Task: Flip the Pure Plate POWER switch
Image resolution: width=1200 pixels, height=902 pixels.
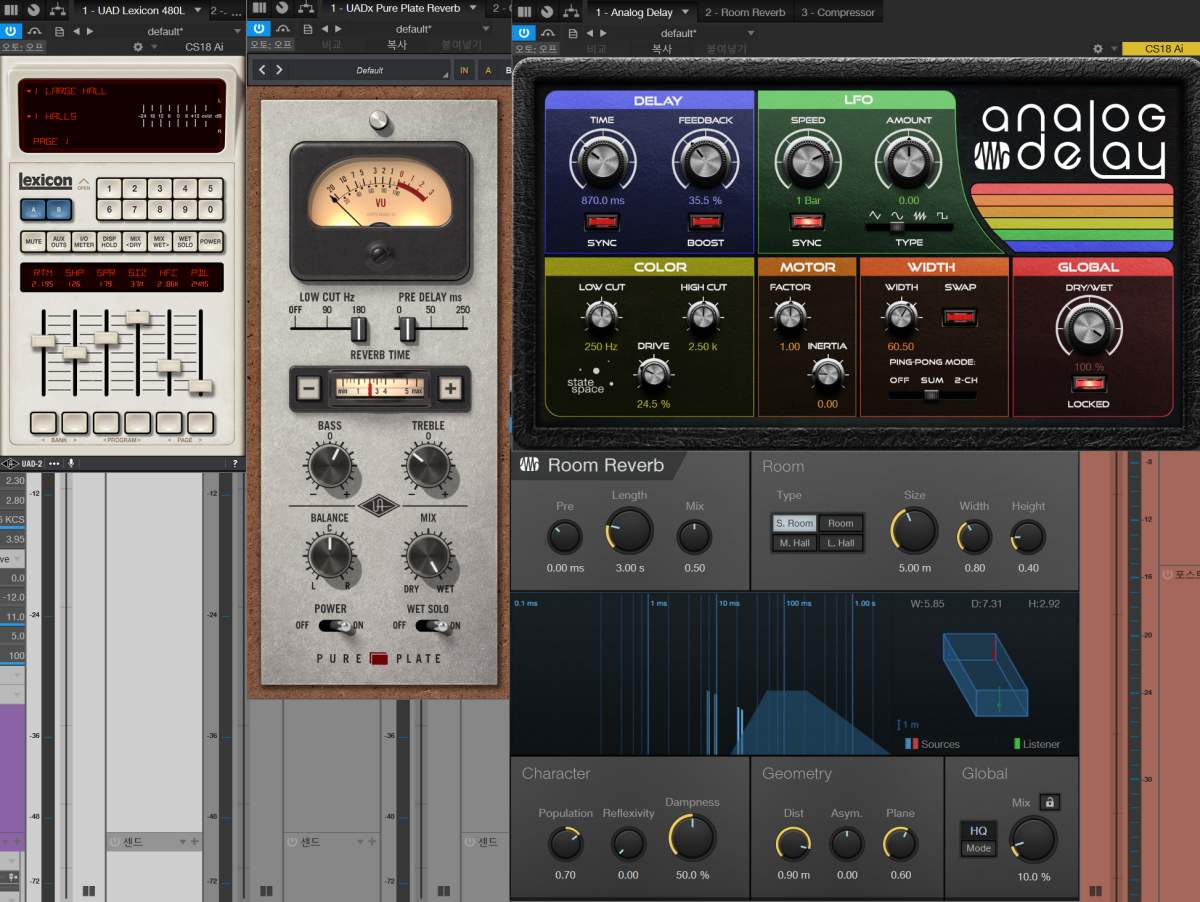Action: 336,626
